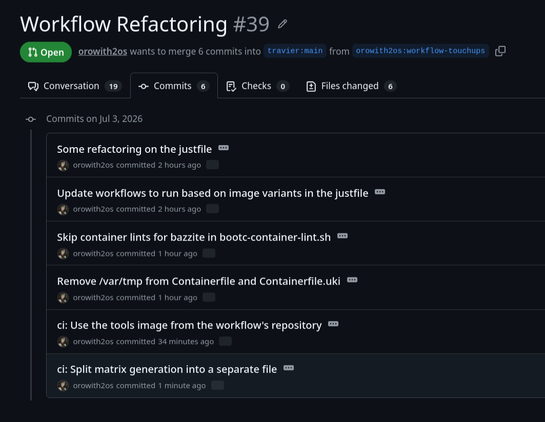Screen dimensions: 545x422
Task: Click the #39 pull request number
Action: point(251,24)
